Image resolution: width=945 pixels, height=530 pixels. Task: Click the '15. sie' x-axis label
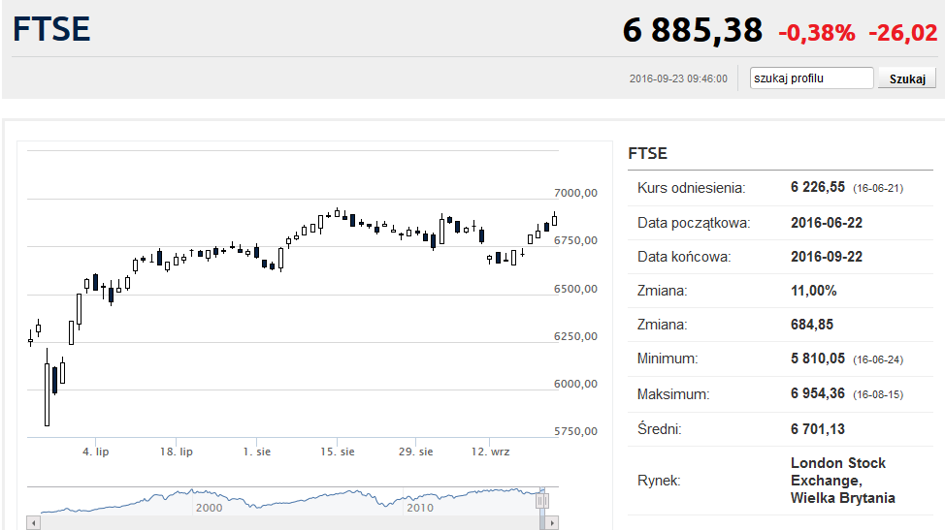pos(338,452)
